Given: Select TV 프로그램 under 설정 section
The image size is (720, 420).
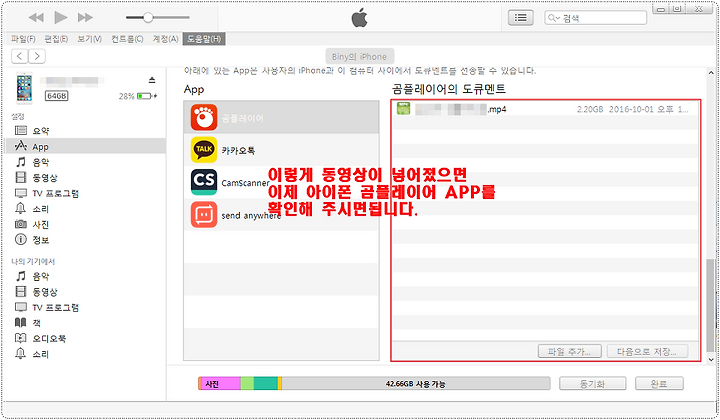Looking at the screenshot, I should click(86, 193).
